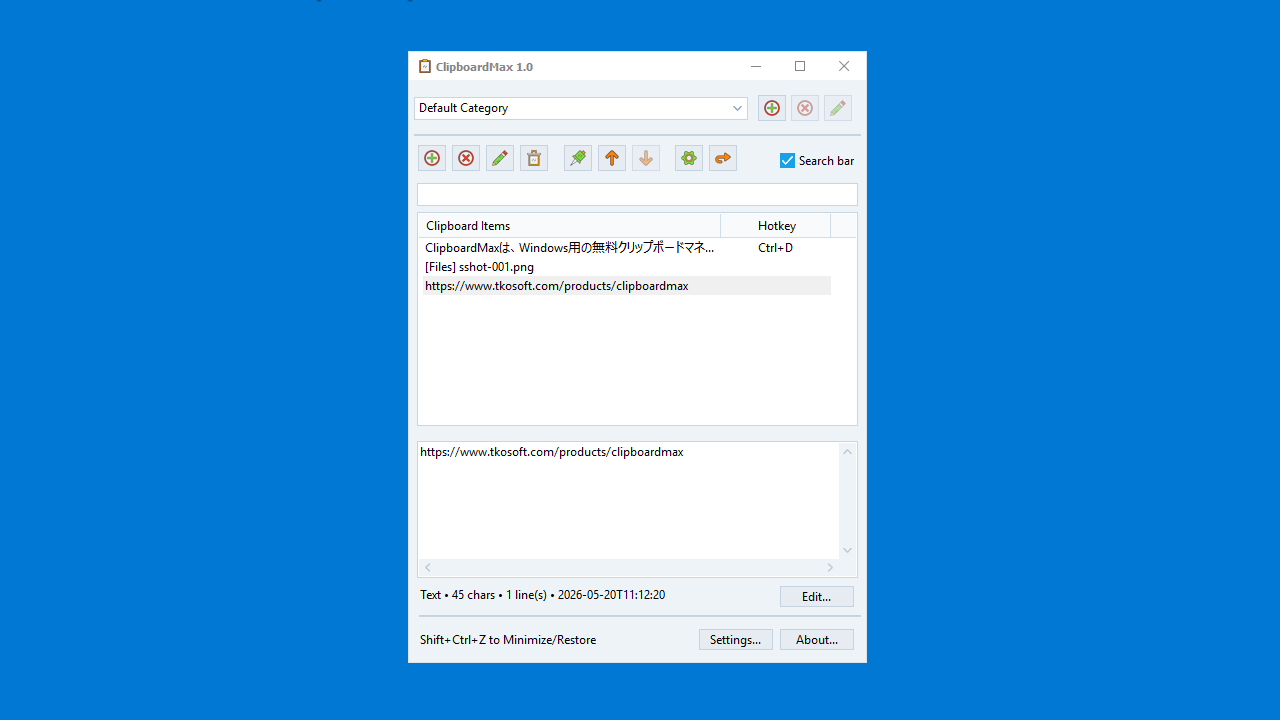
Task: Click into the search input field
Action: [637, 194]
